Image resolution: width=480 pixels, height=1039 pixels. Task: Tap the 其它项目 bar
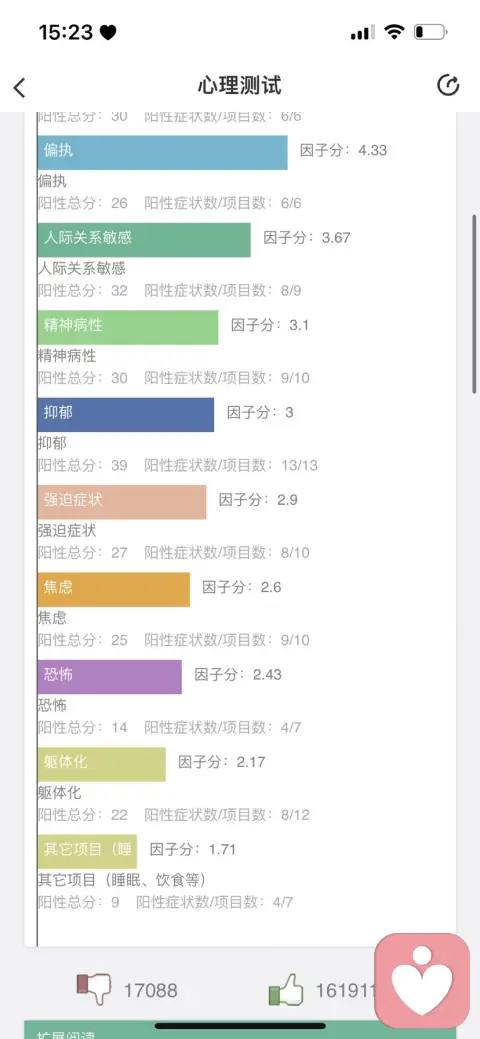(x=87, y=851)
